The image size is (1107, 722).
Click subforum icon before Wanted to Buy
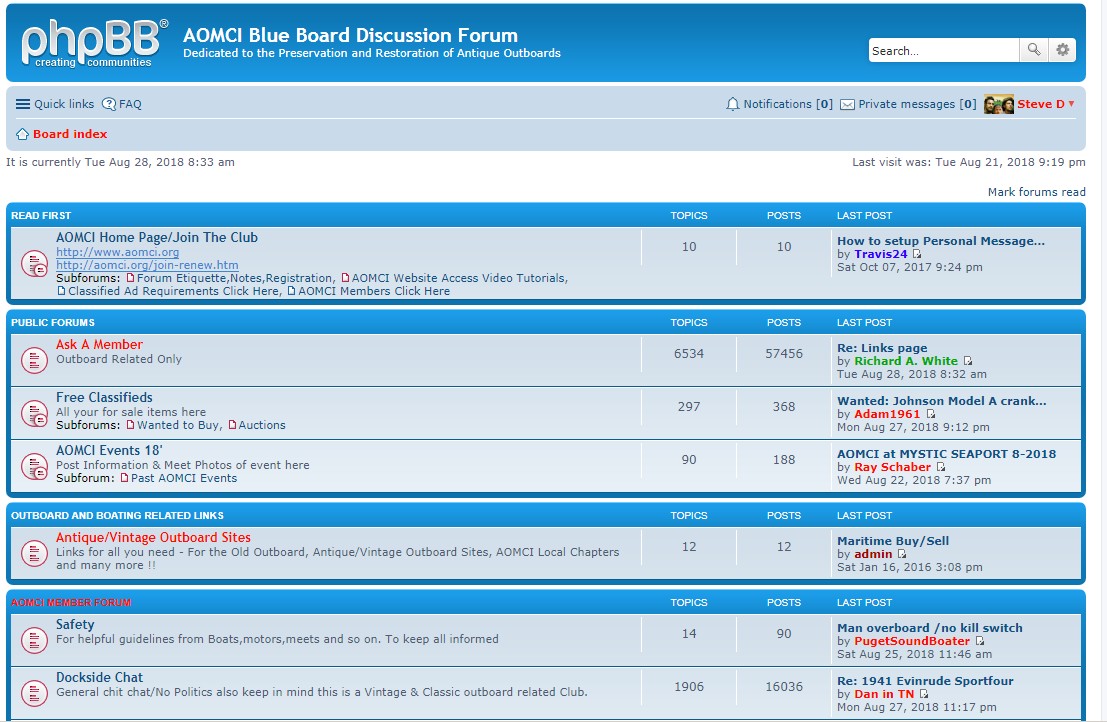[130, 425]
